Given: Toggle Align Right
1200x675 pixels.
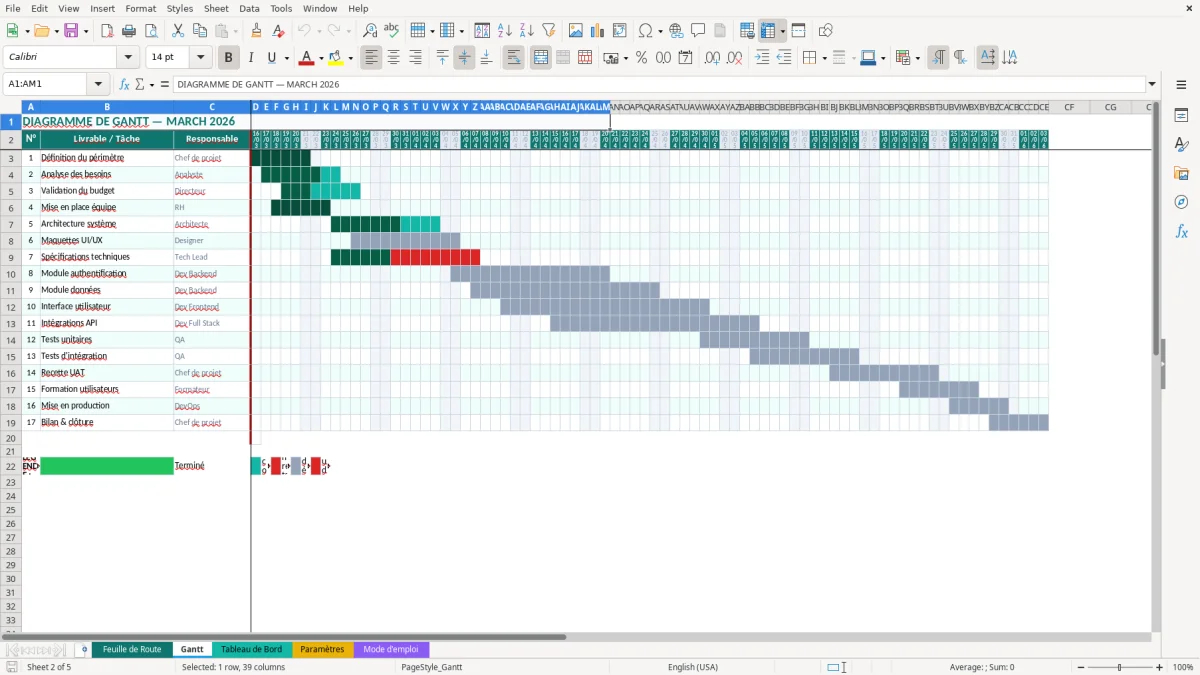Looking at the screenshot, I should pos(416,58).
